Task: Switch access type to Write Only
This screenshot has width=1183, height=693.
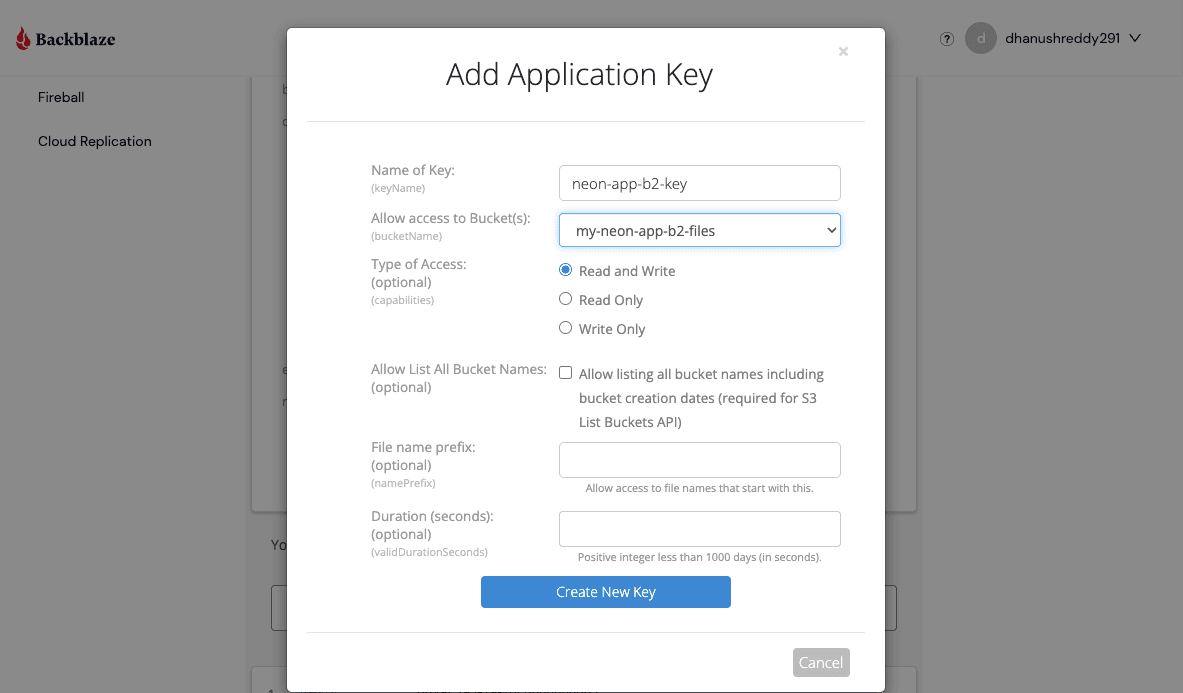Action: click(x=565, y=327)
